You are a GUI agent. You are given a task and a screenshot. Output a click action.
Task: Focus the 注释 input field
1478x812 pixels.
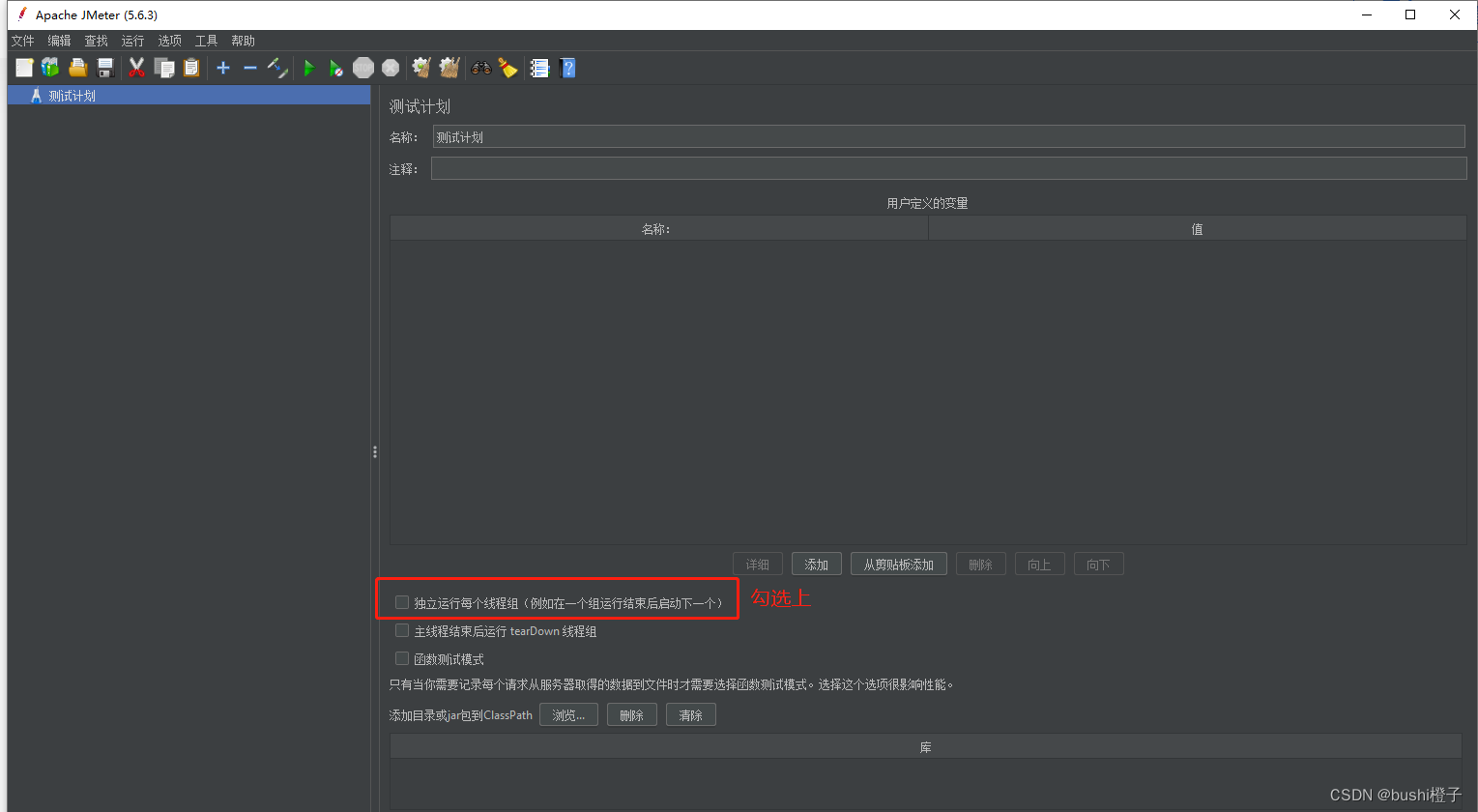click(x=949, y=169)
